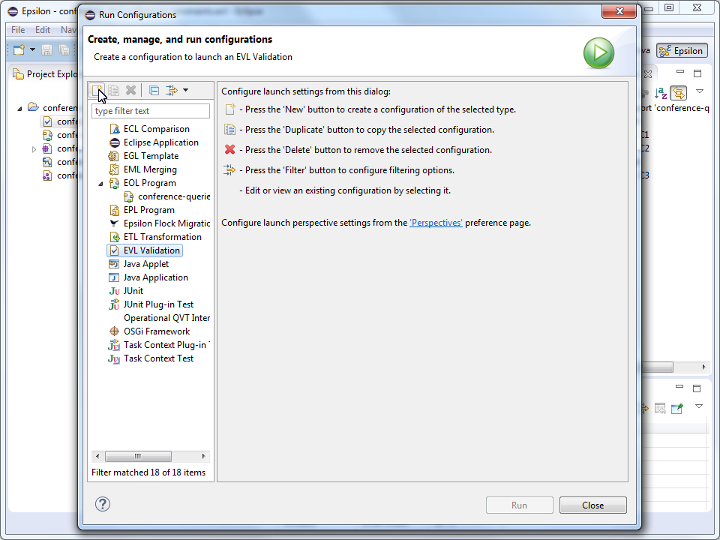720x540 pixels.
Task: Choose OSGi Framework configuration type
Action: coord(156,331)
